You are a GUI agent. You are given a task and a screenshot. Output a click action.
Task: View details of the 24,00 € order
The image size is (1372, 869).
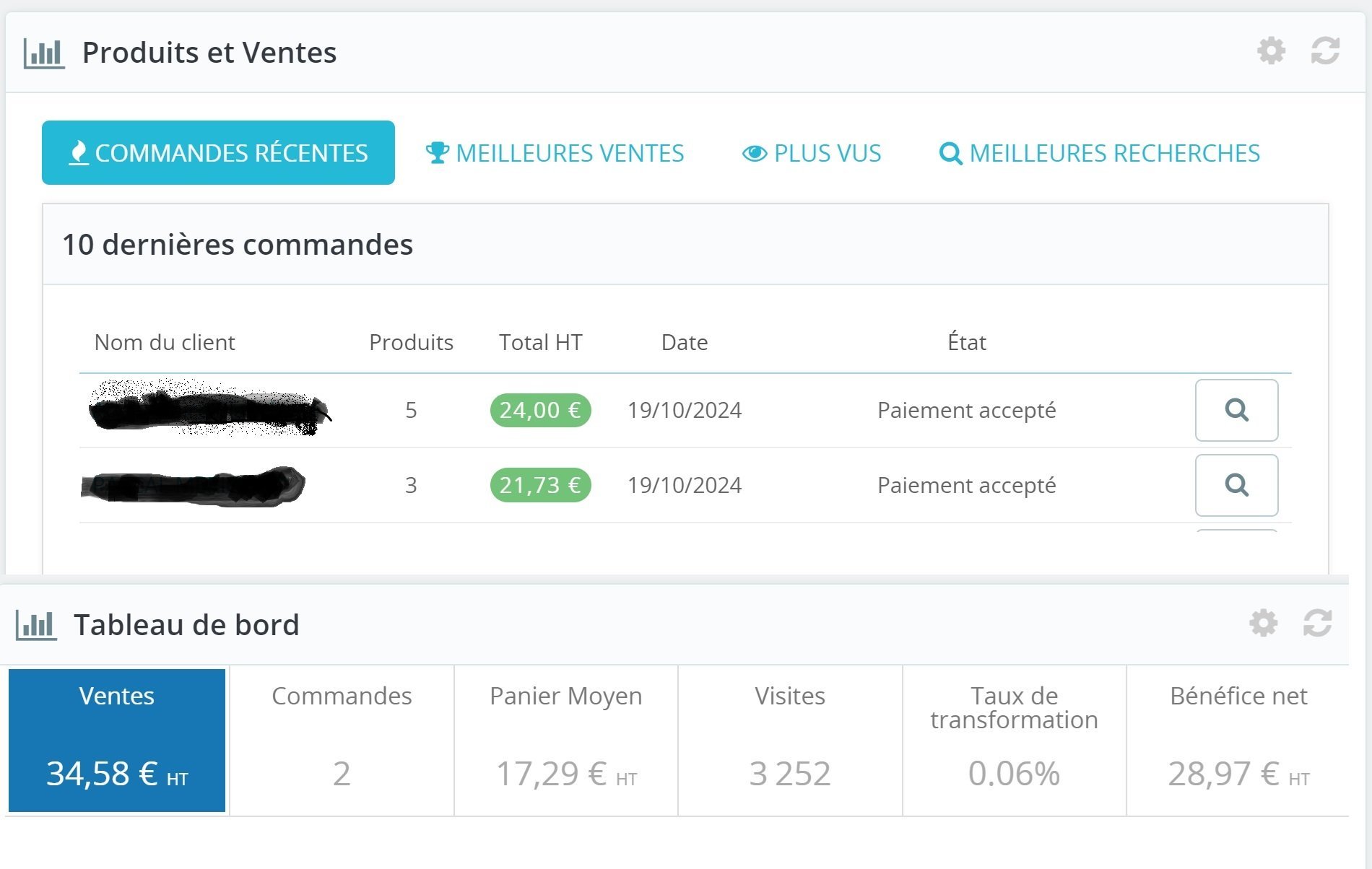point(1236,410)
